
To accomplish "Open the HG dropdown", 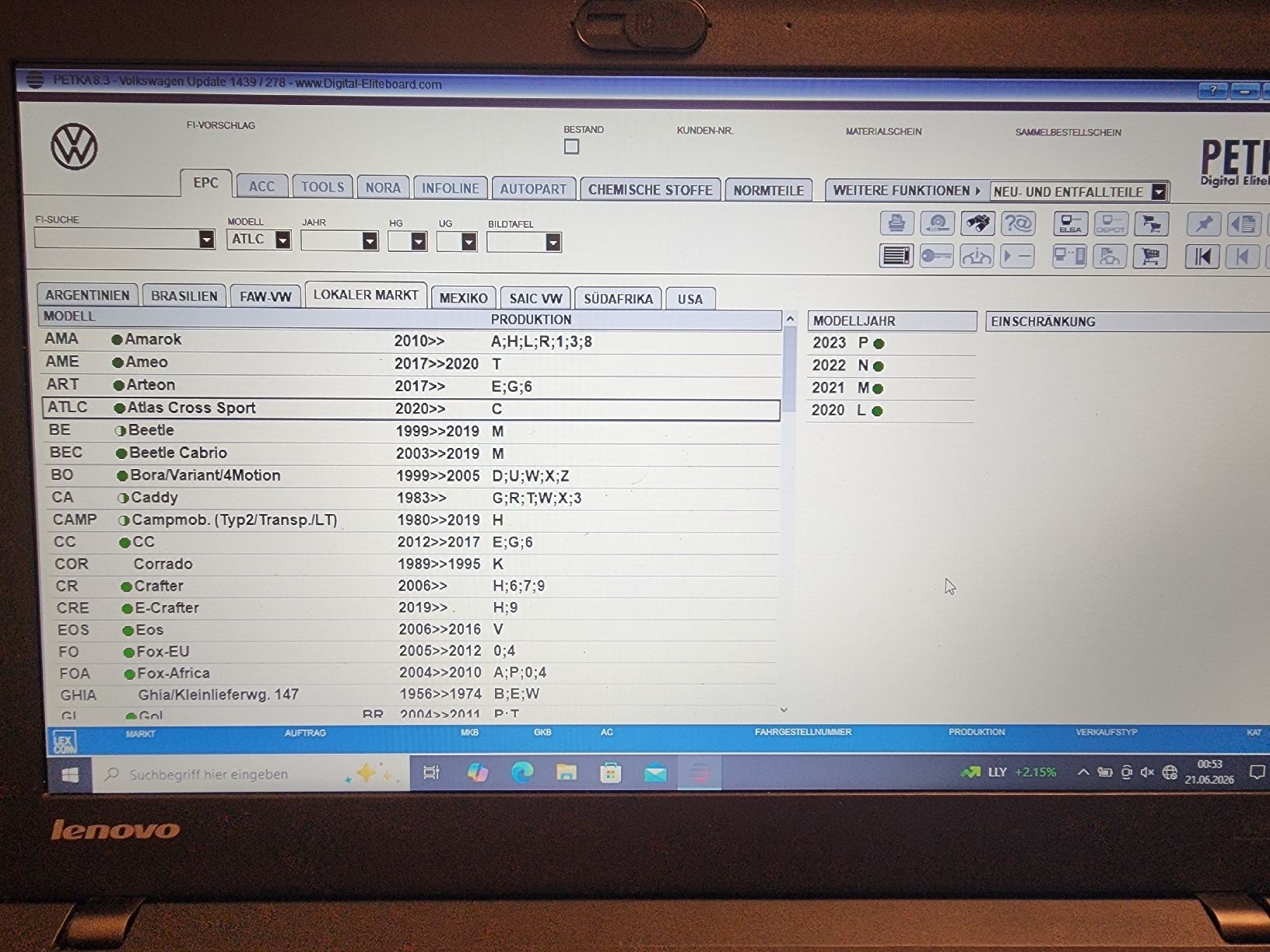I will coord(419,242).
